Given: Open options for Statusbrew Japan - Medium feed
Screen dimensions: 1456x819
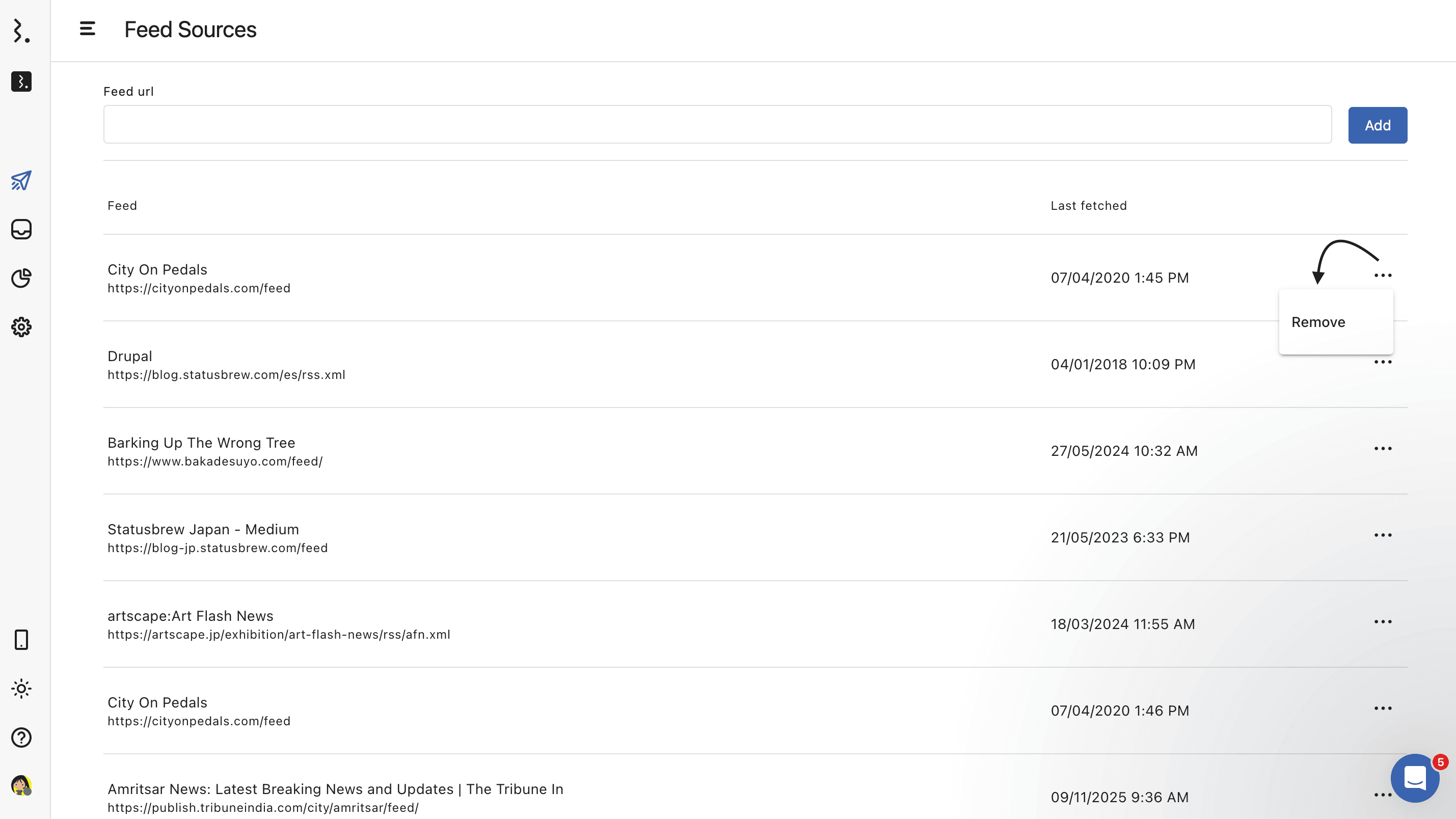Looking at the screenshot, I should coord(1383,535).
